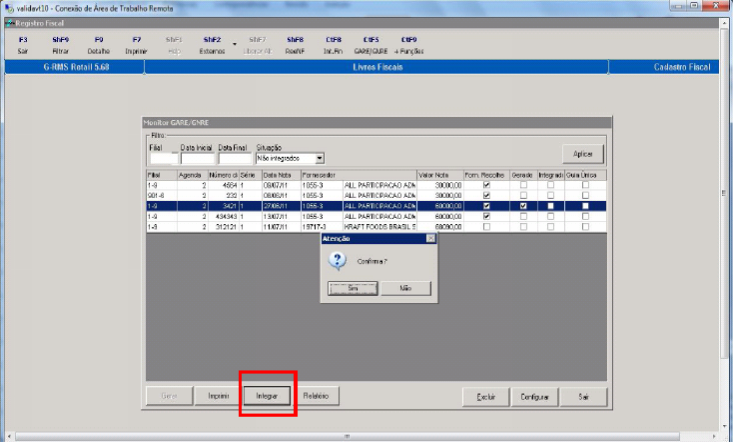The width and height of the screenshot is (736, 442).
Task: Toggle Guia Única checkbox for note 4664
Action: 585,185
